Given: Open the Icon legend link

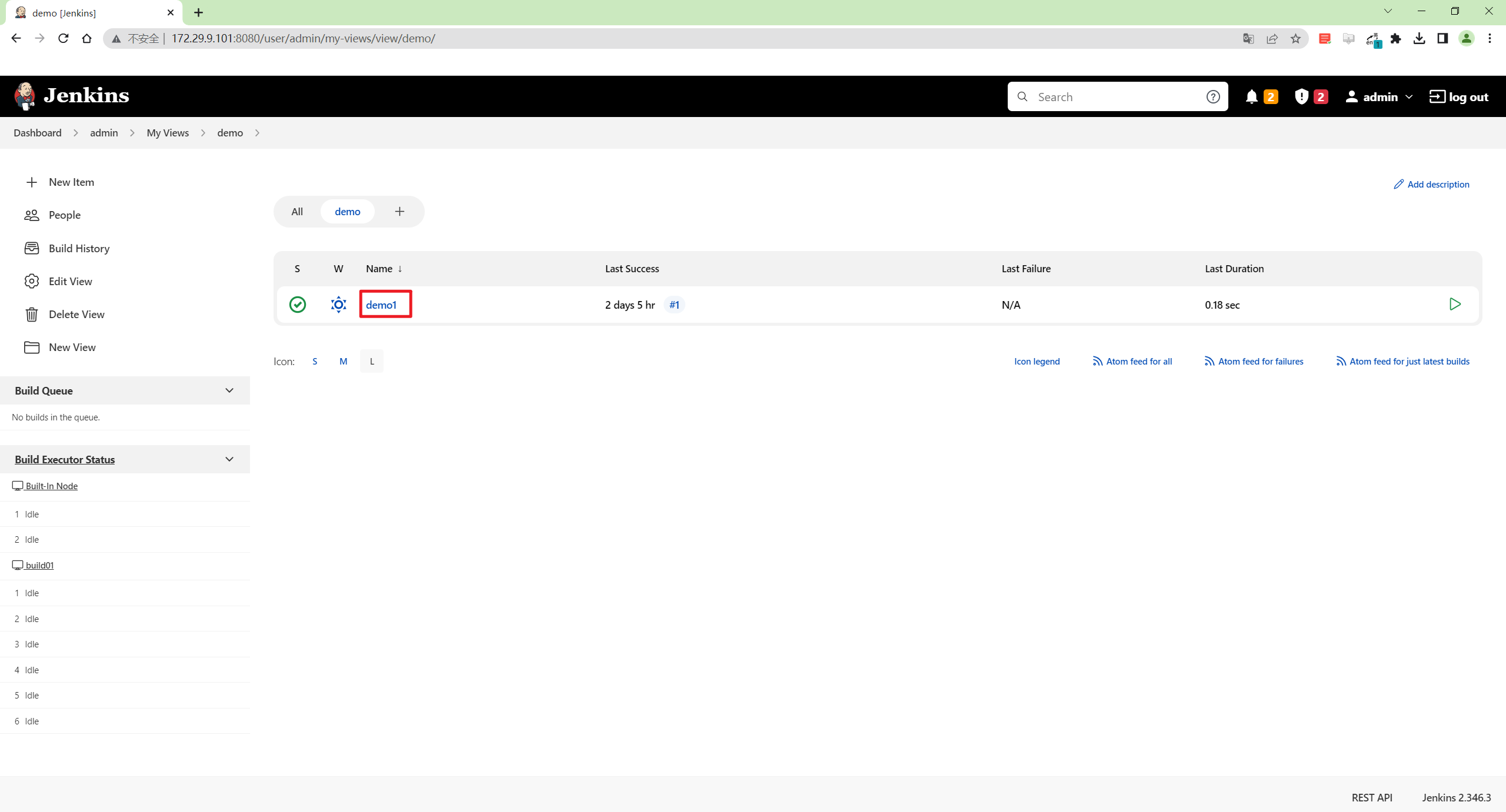Looking at the screenshot, I should tap(1037, 361).
